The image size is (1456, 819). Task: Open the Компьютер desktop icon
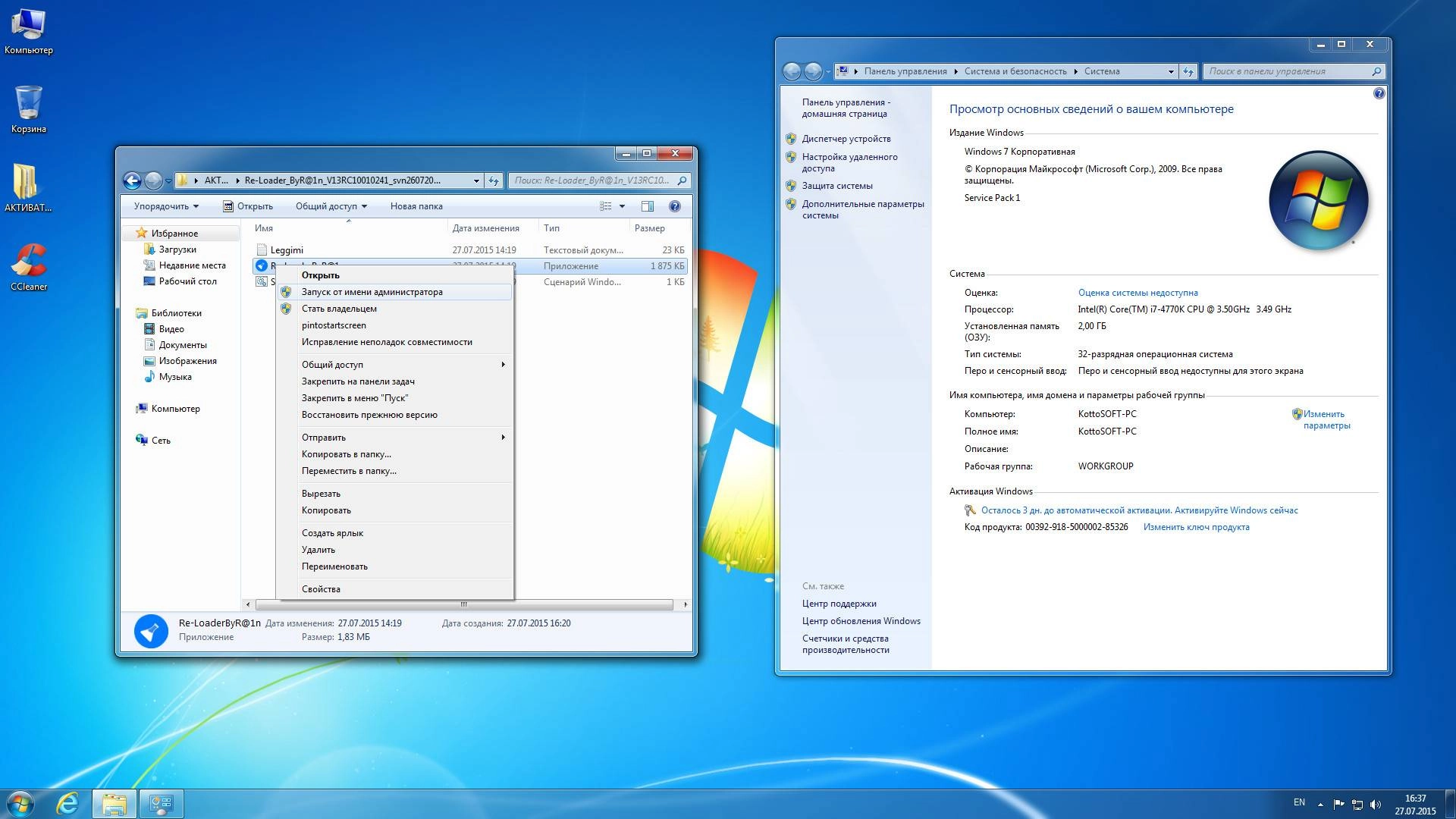[29, 32]
